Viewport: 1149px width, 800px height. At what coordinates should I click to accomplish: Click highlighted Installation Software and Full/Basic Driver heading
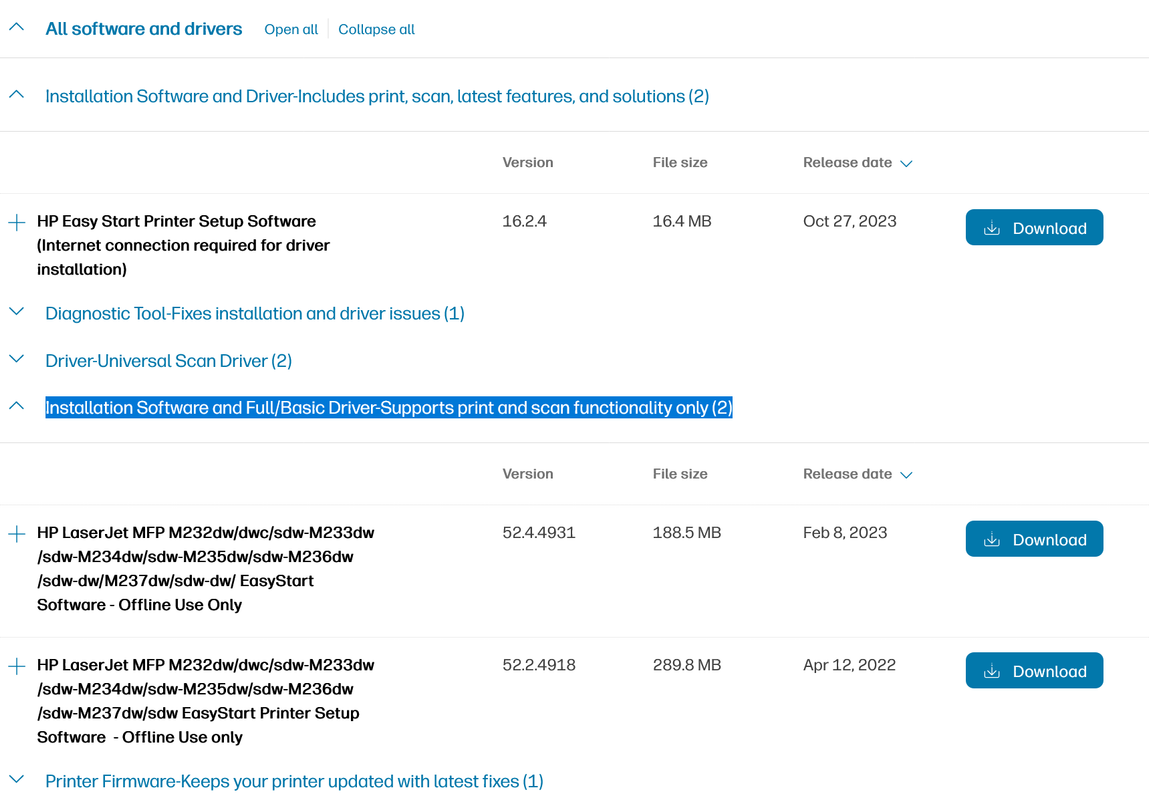[389, 408]
